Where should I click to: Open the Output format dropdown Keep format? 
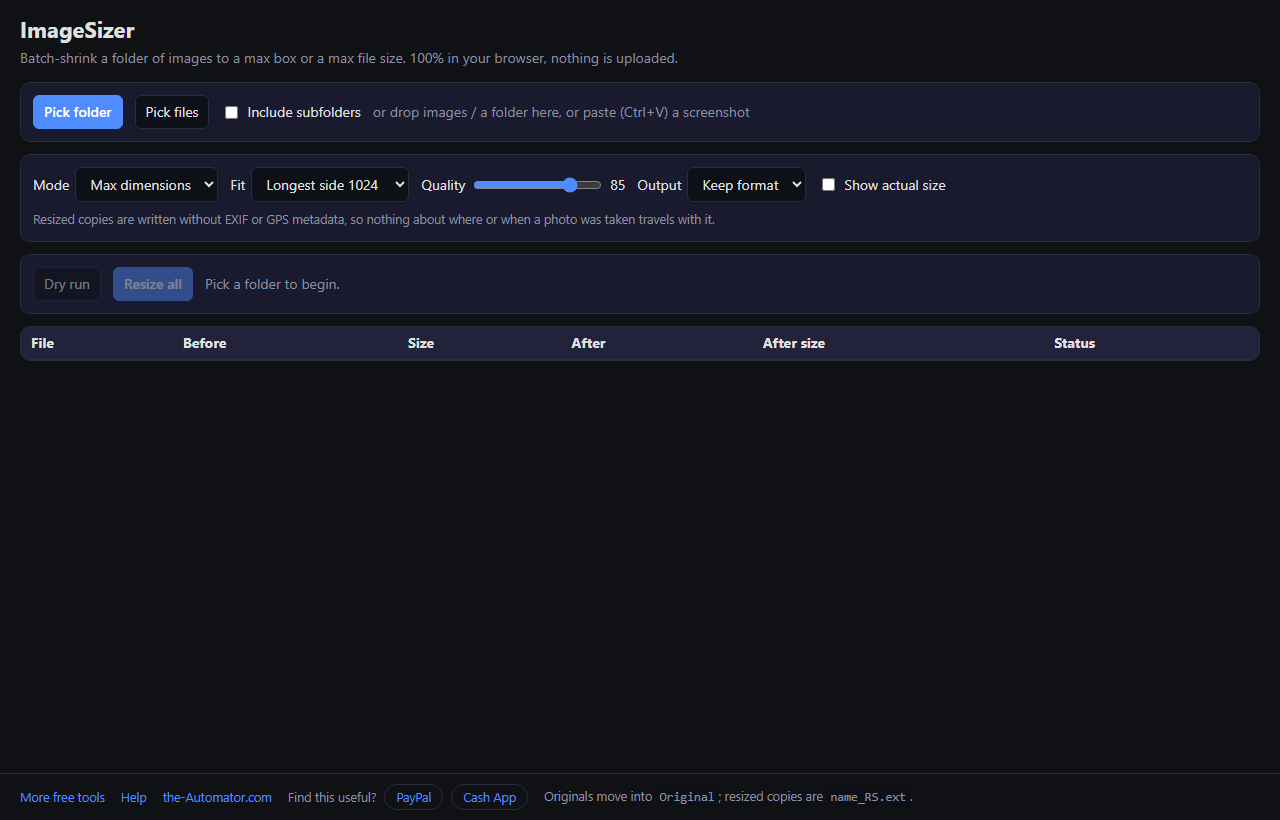746,185
